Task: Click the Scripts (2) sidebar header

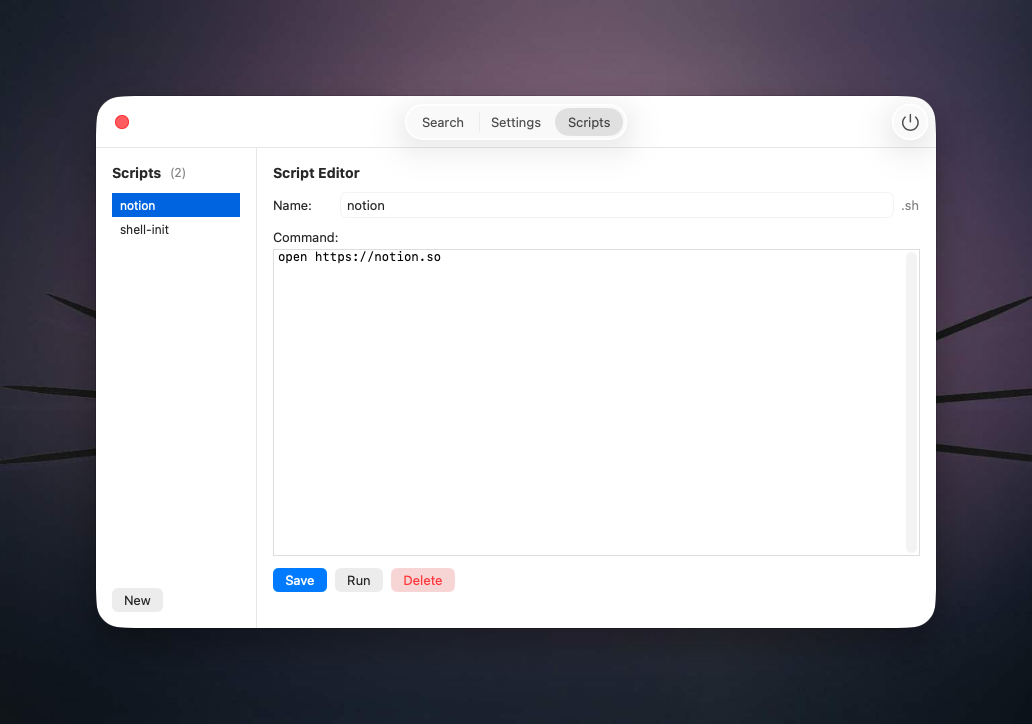Action: pyautogui.click(x=137, y=173)
